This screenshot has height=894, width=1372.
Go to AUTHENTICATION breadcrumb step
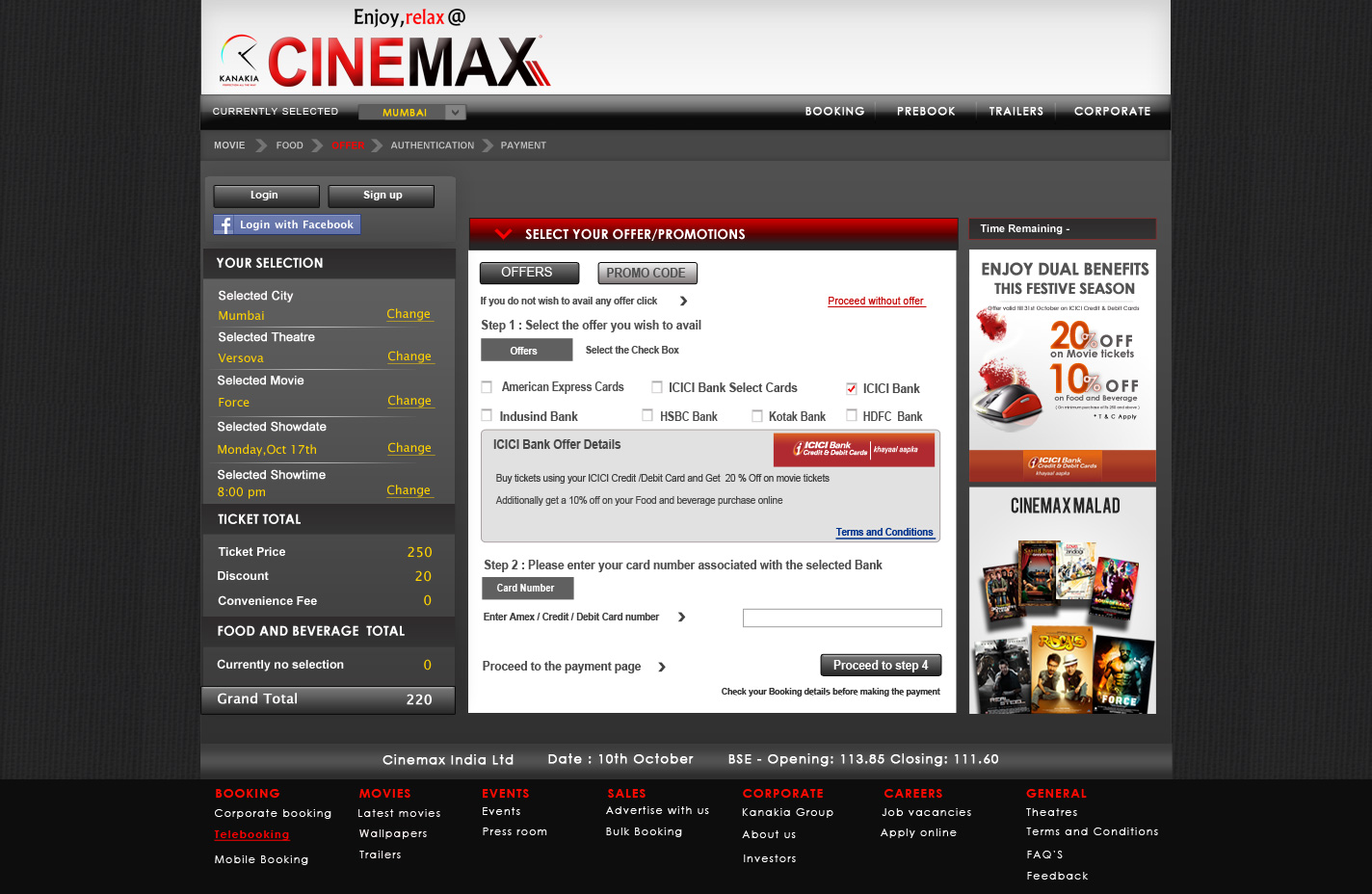click(x=432, y=145)
